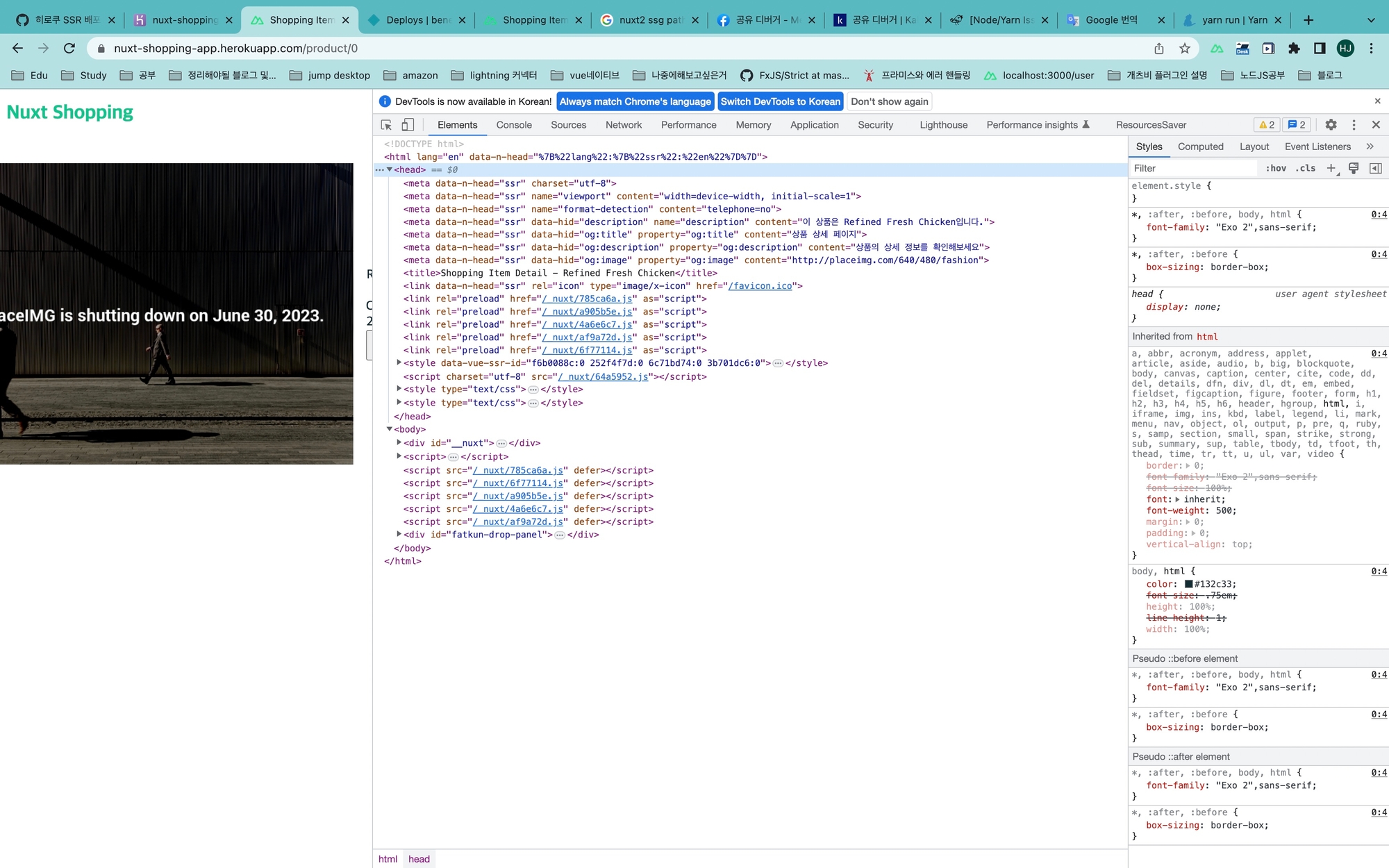Click the Styles Filter input field
1389x868 pixels.
tap(1193, 168)
